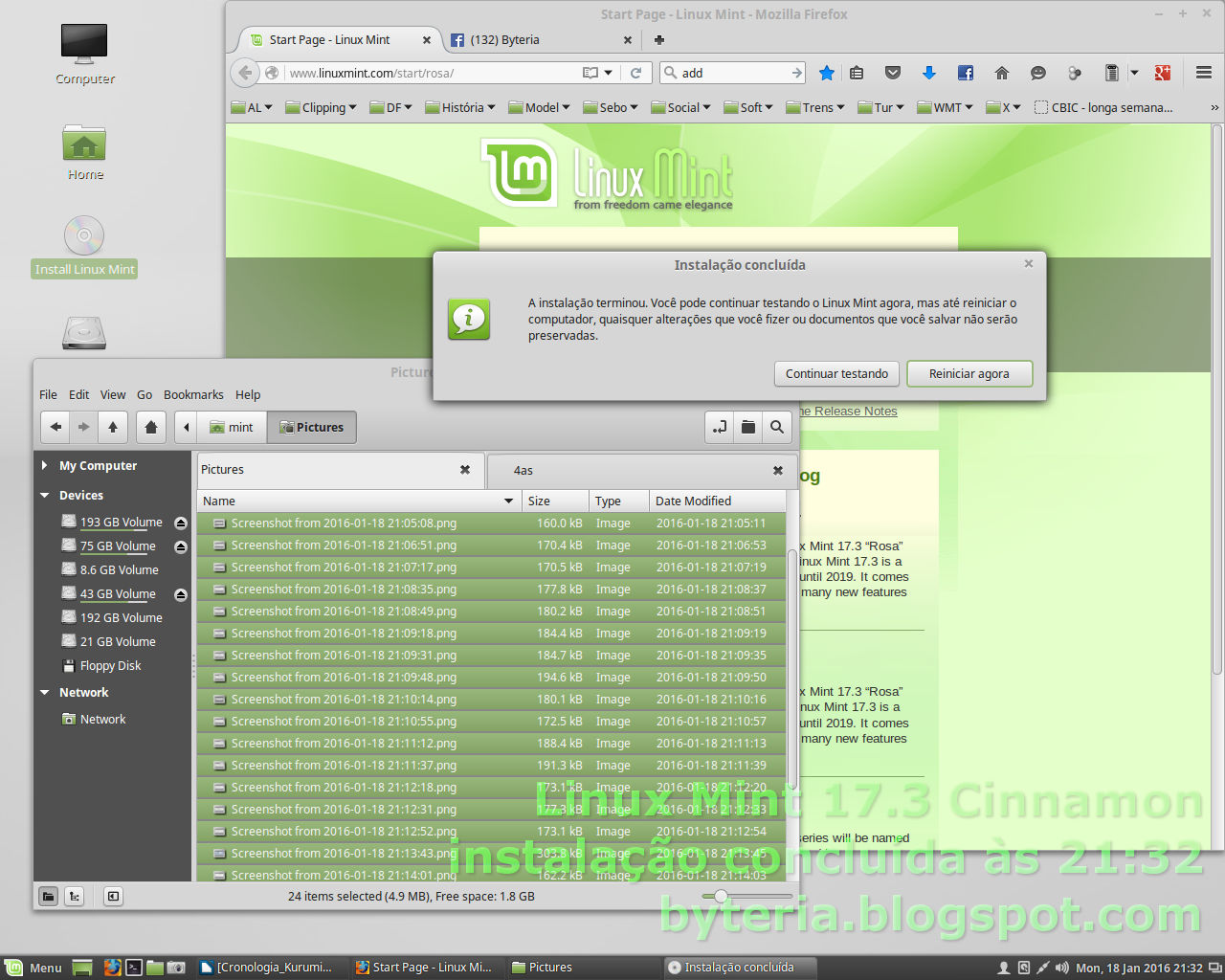Click the Firefox Pocket save icon
Screen dimensions: 1225x980
click(x=892, y=72)
